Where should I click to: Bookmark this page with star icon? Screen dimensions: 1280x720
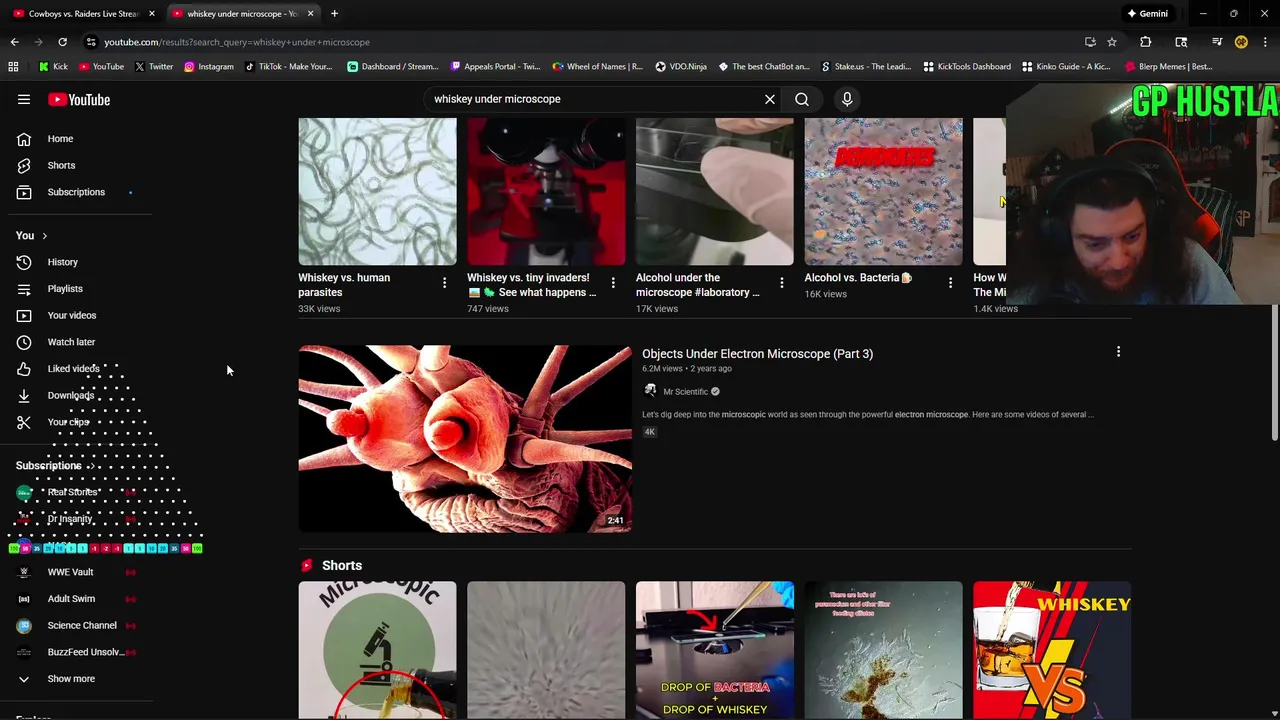coord(1111,42)
